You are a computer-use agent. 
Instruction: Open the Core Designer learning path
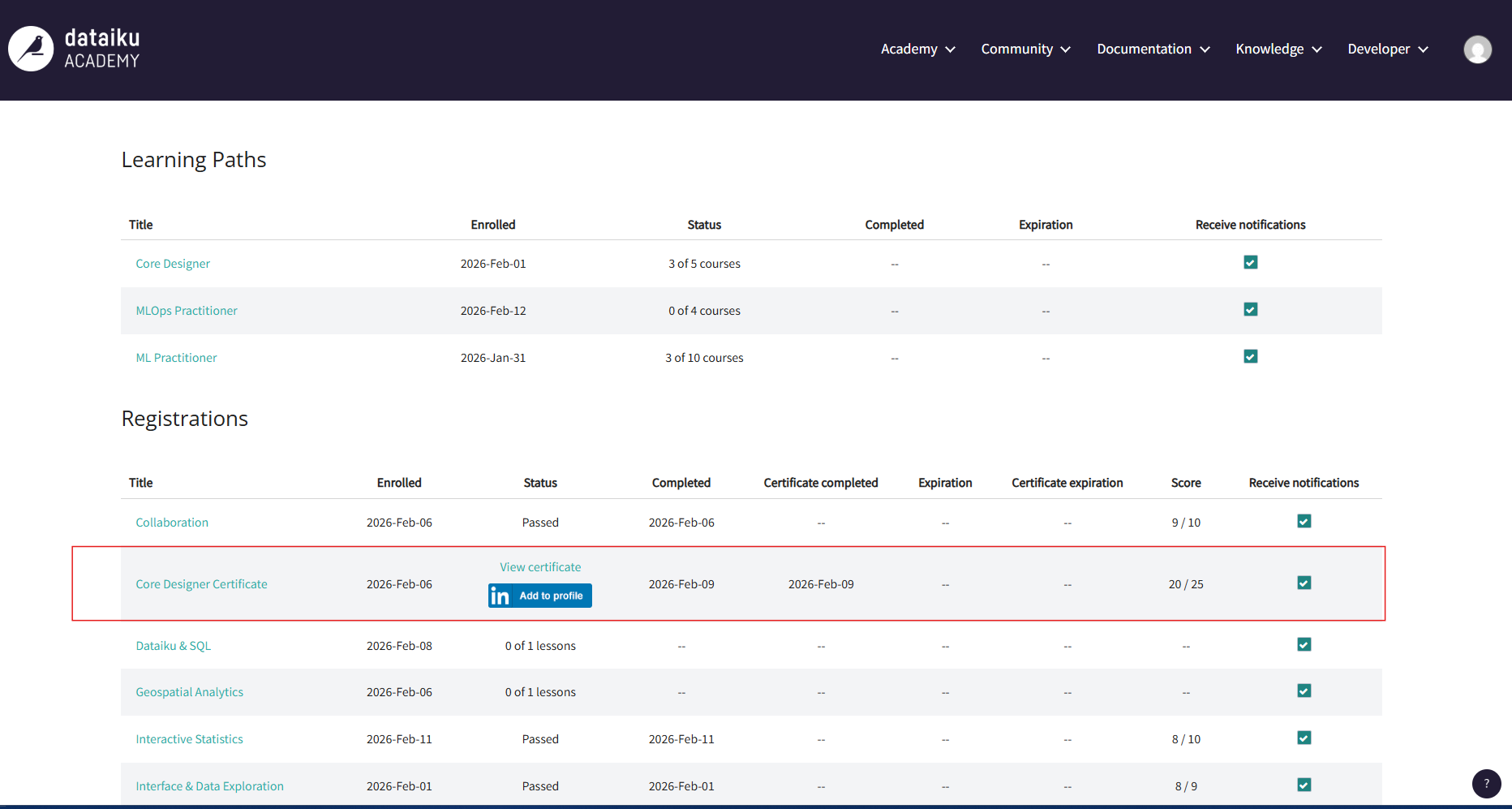173,264
